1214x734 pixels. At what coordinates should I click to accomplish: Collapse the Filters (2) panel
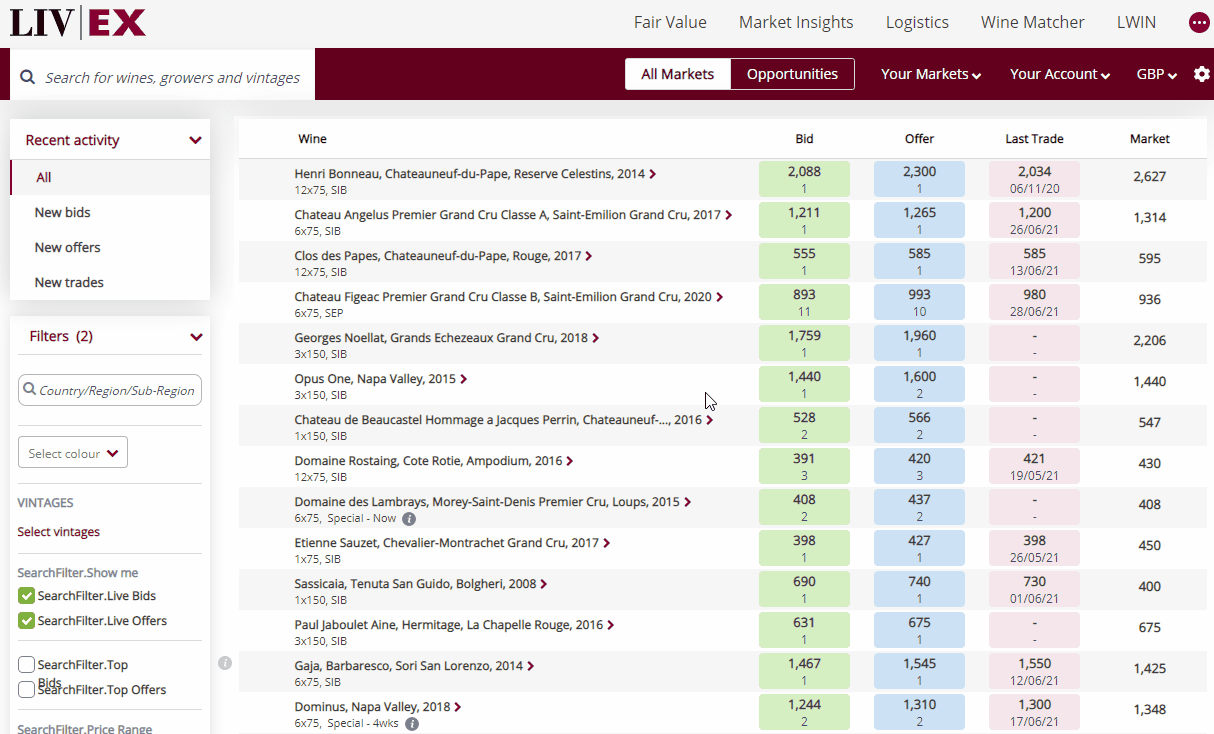pos(195,337)
